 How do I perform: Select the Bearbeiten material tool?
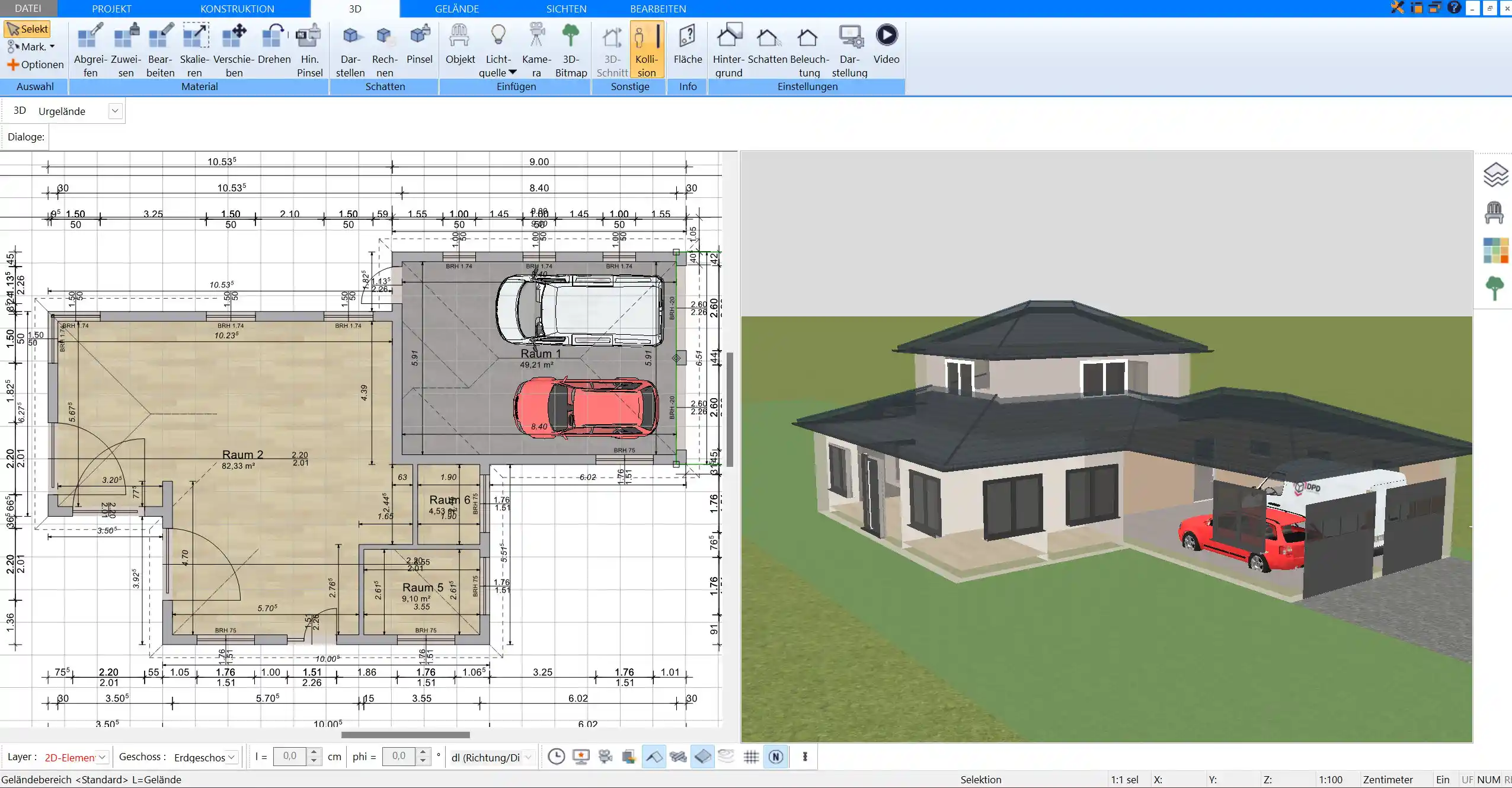tap(160, 50)
